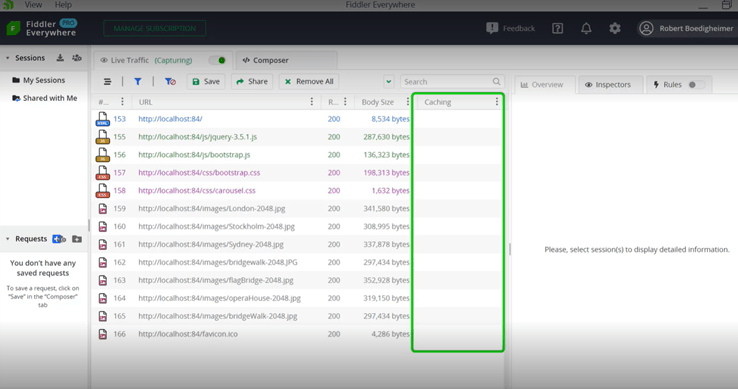
Task: Select My Sessions in sidebar
Action: (x=44, y=80)
